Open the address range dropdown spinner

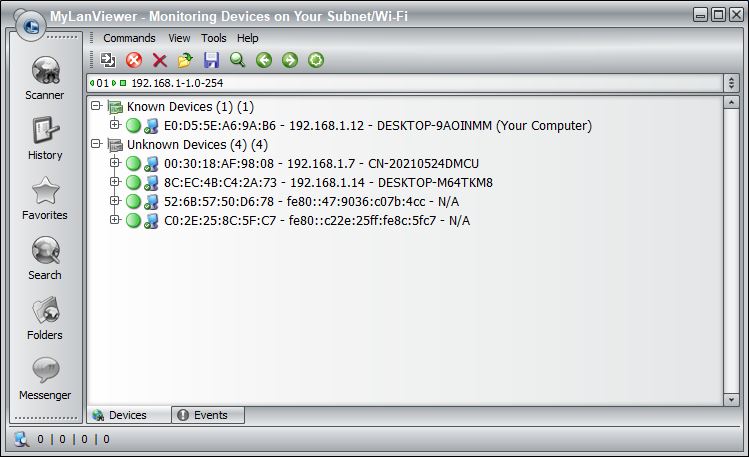[731, 83]
